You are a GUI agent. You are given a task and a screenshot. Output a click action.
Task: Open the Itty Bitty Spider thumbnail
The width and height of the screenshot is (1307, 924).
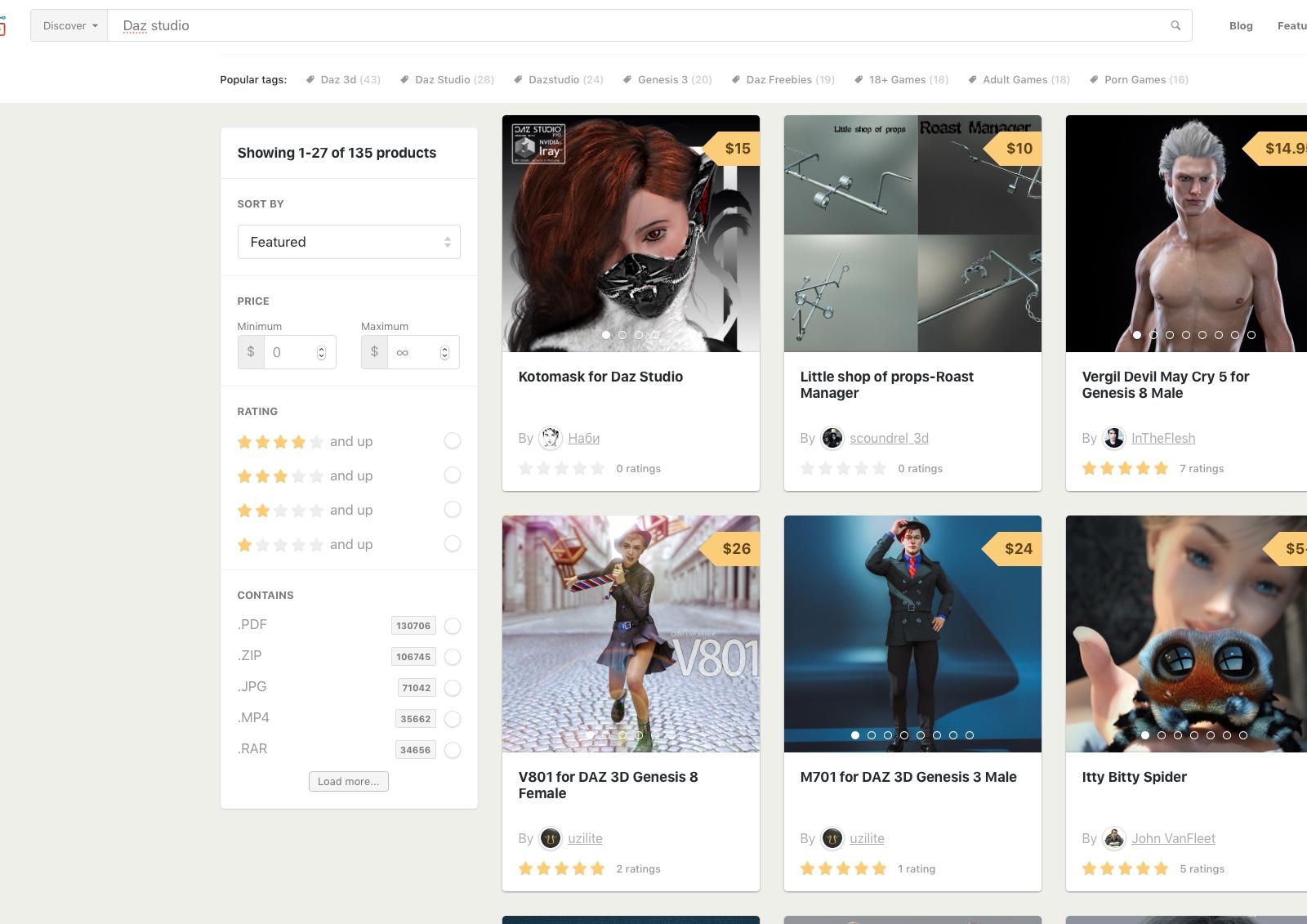(1186, 634)
